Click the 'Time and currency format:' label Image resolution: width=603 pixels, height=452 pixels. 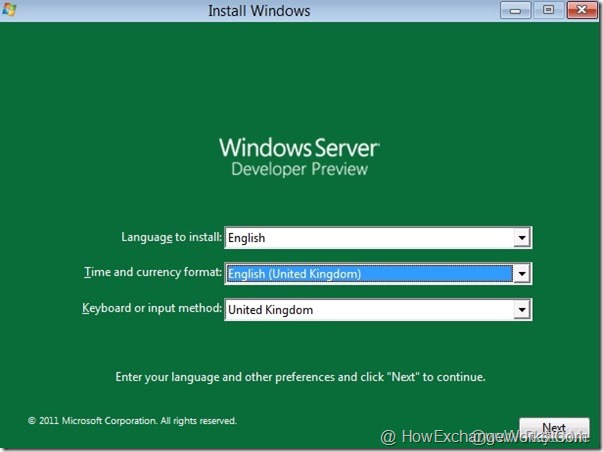point(153,272)
